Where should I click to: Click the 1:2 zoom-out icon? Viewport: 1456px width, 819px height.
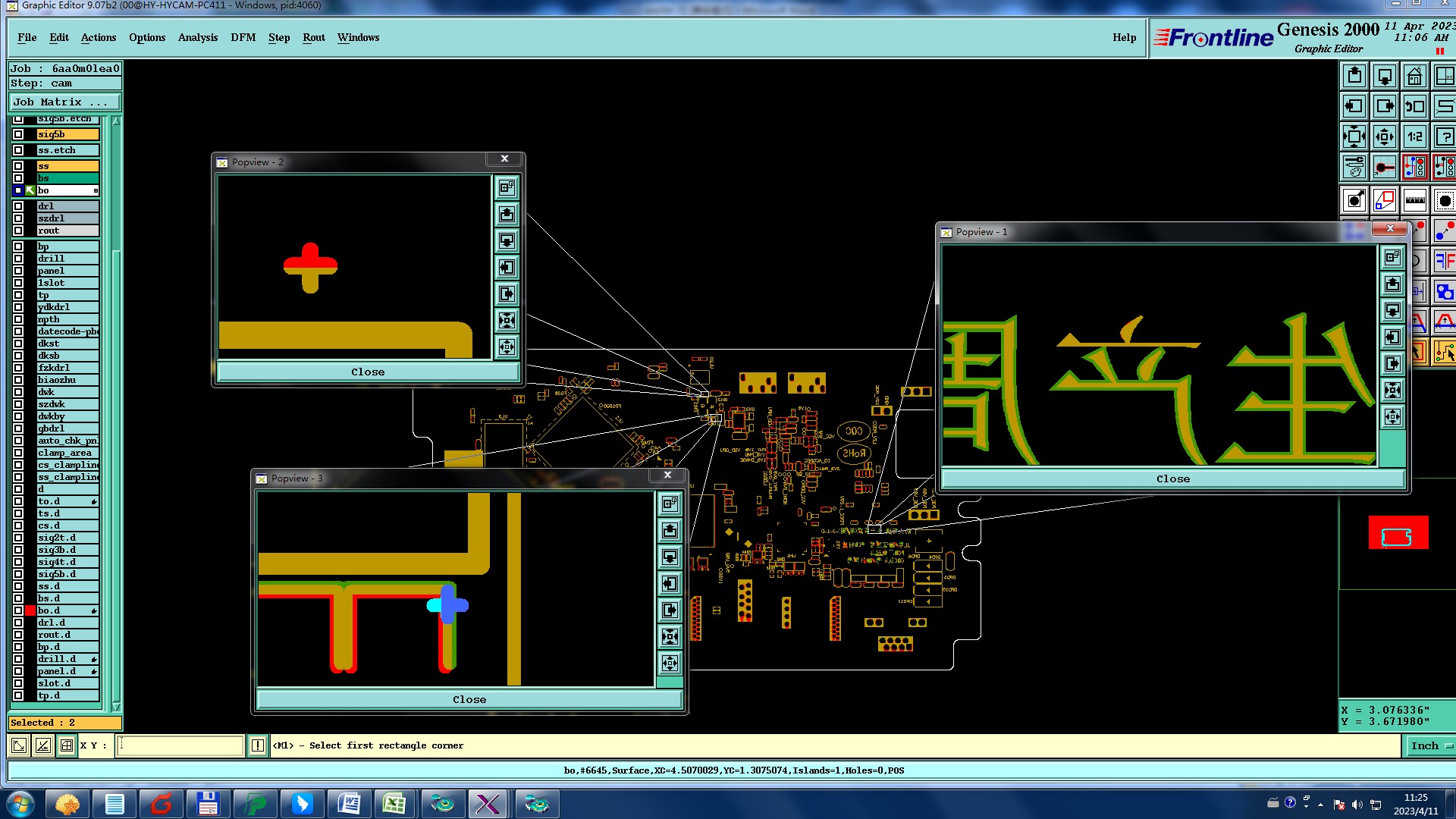(1415, 137)
